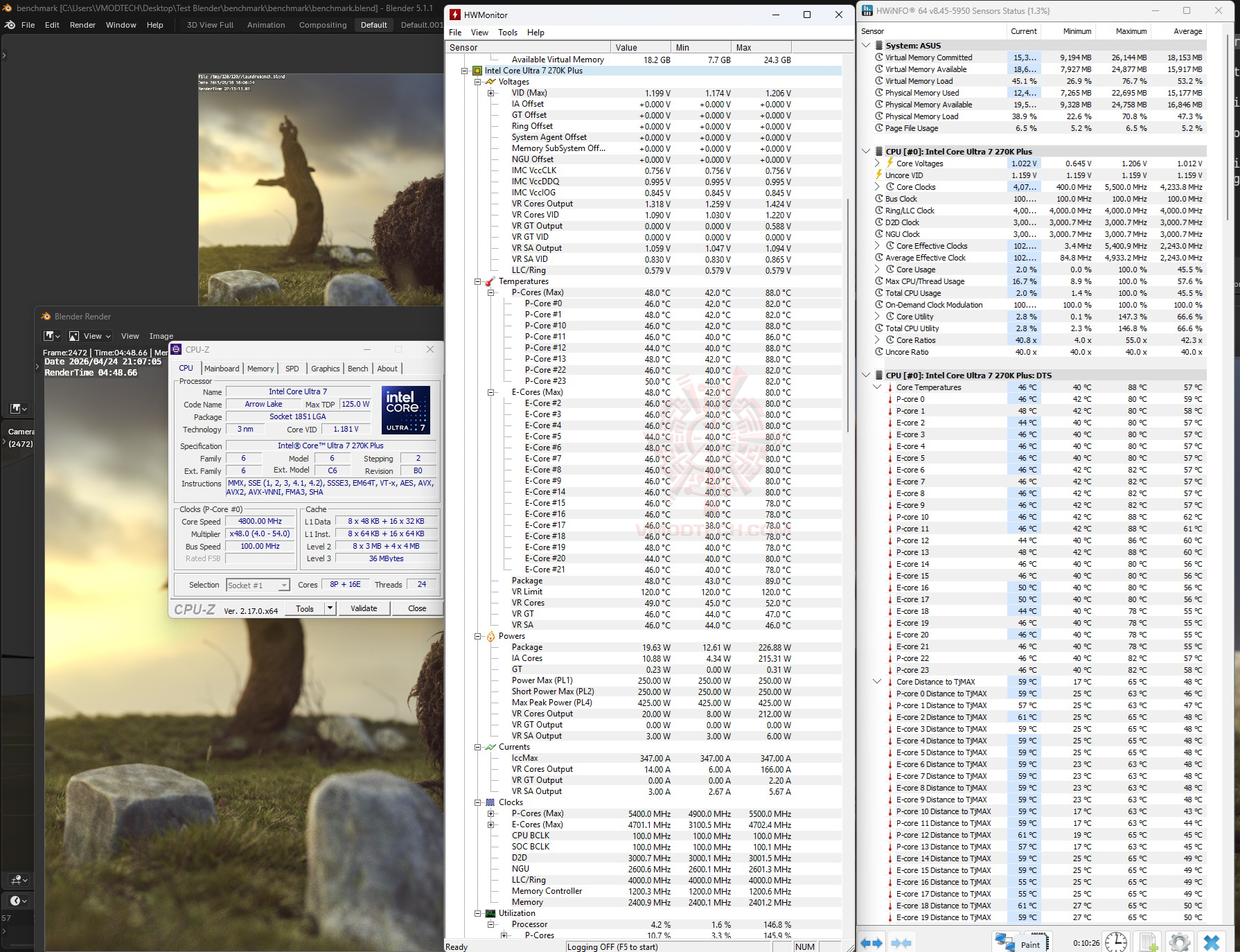Image resolution: width=1240 pixels, height=952 pixels.
Task: Click the Blender logo in the main menu bar
Action: click(10, 25)
